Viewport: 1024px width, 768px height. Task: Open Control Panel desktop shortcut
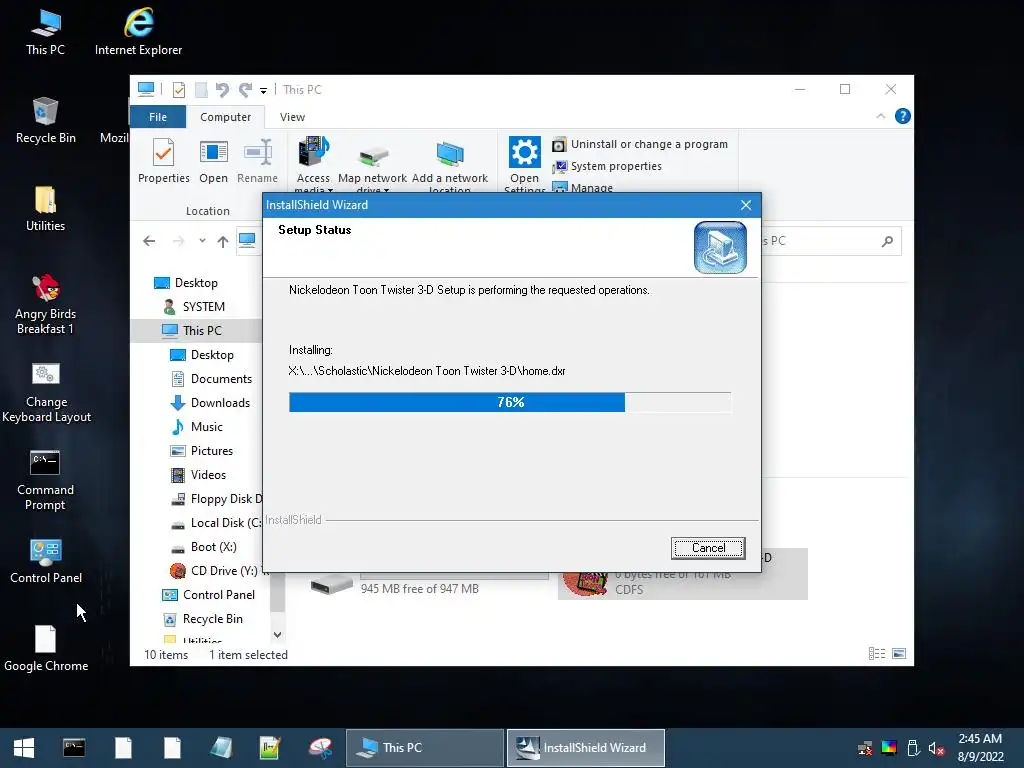(46, 561)
